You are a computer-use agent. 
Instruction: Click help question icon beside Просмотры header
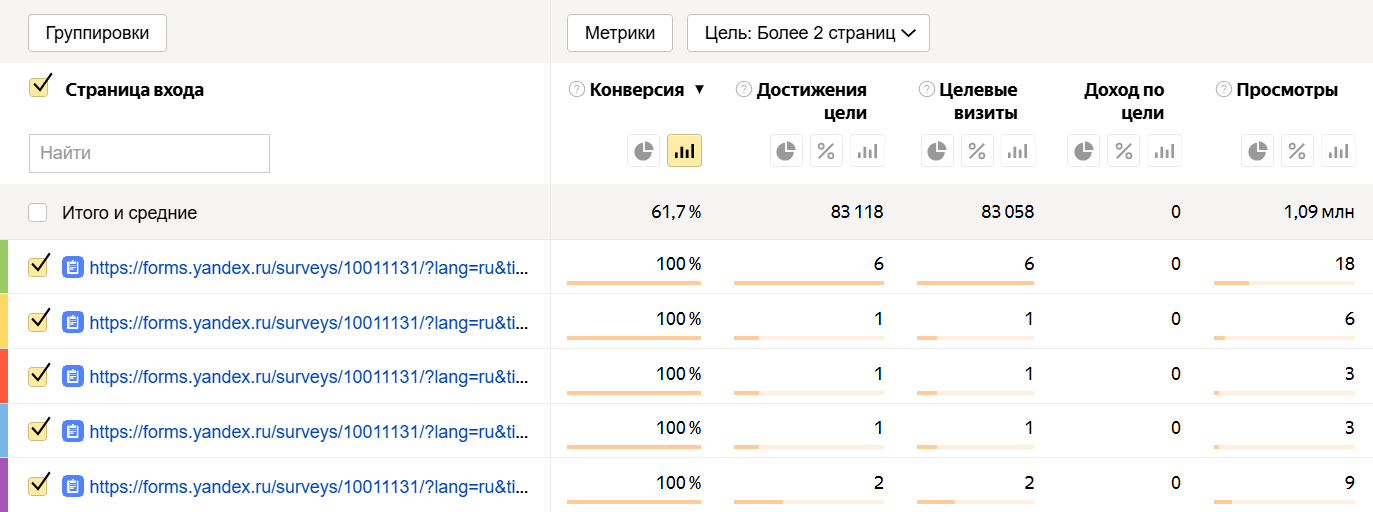point(1223,90)
